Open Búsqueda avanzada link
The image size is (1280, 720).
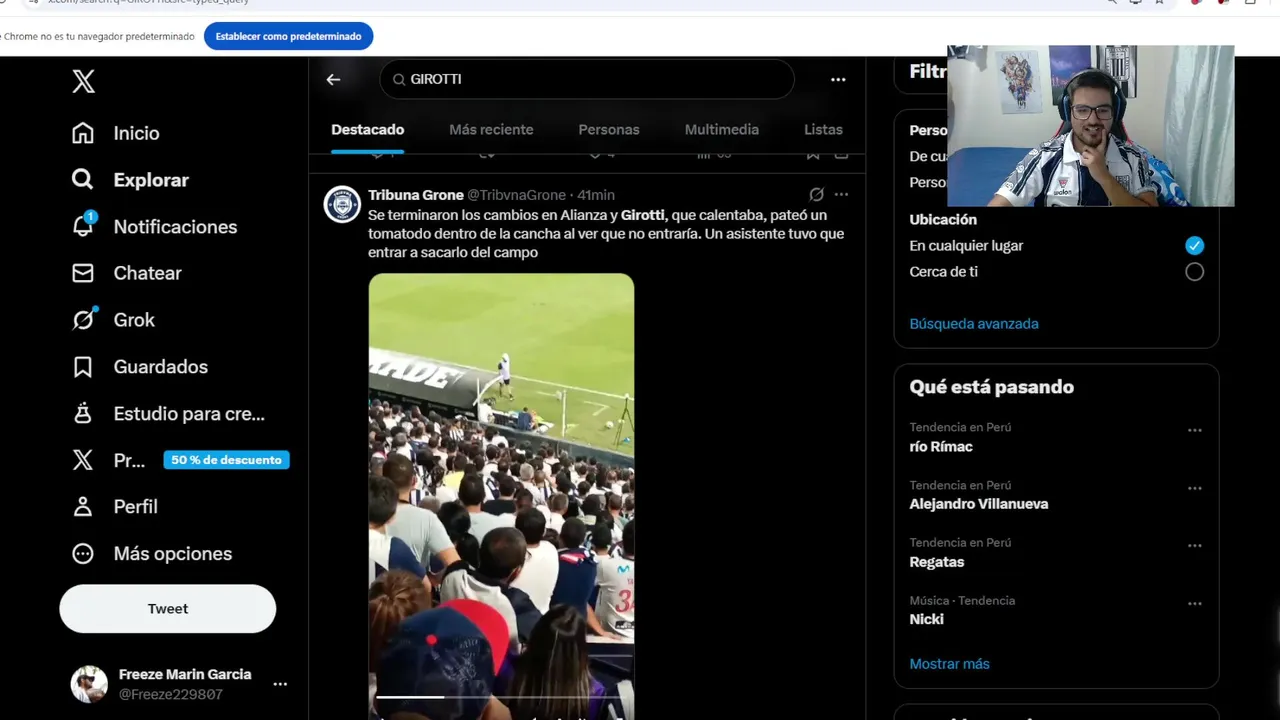point(974,324)
